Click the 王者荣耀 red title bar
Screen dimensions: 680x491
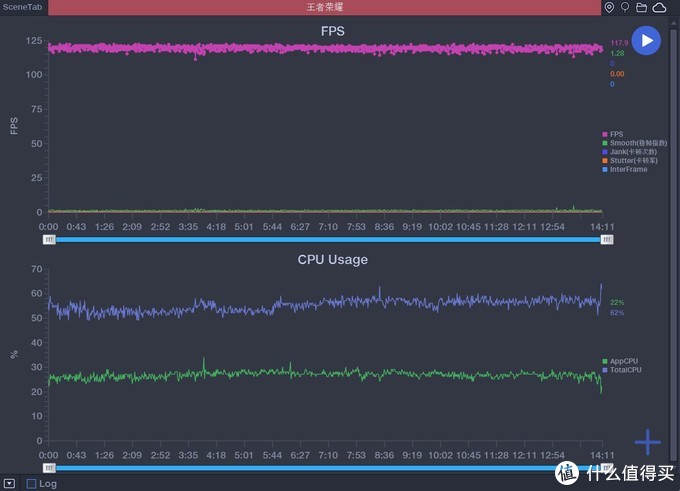(324, 7)
